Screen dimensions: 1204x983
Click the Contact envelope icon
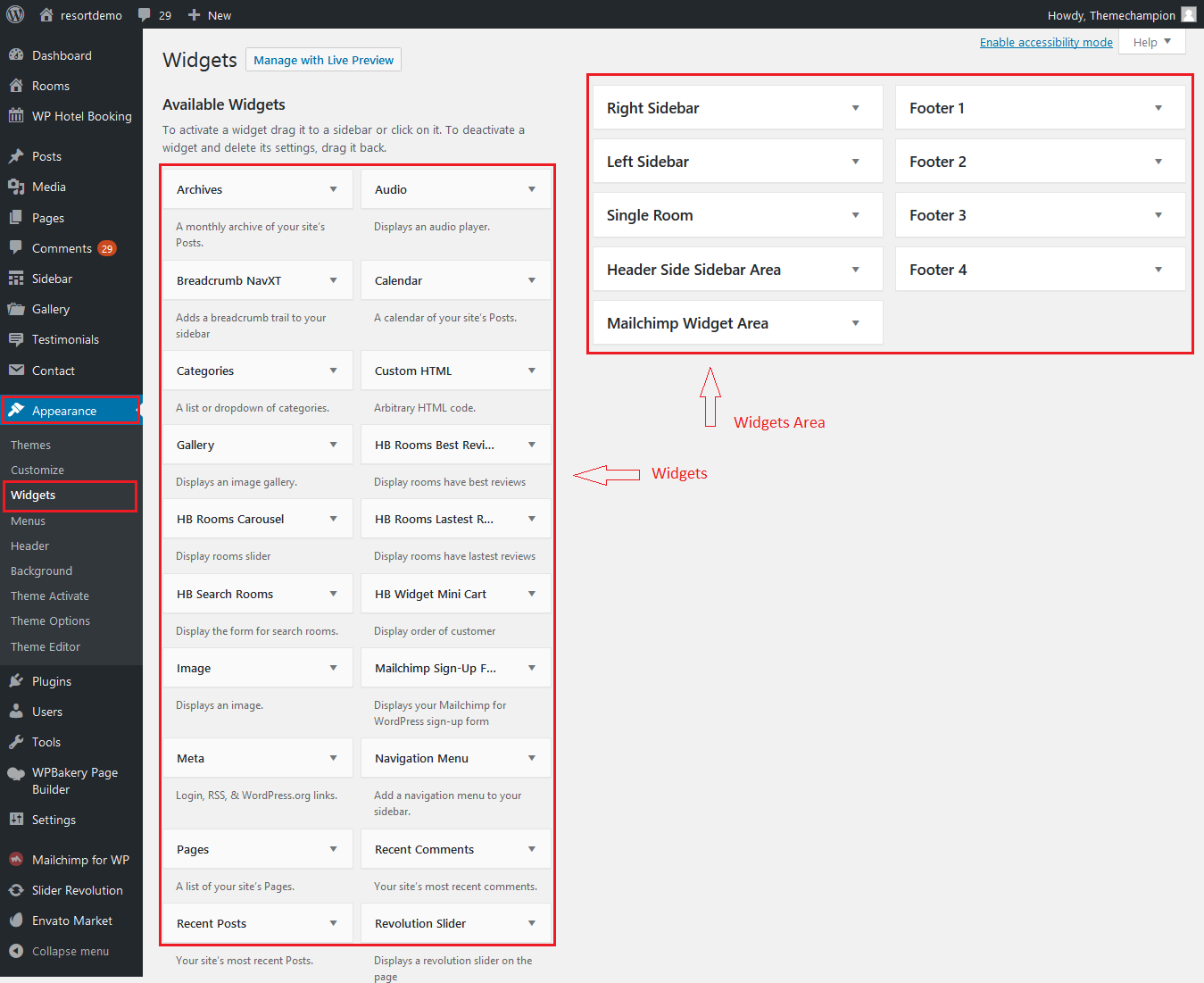(x=16, y=370)
